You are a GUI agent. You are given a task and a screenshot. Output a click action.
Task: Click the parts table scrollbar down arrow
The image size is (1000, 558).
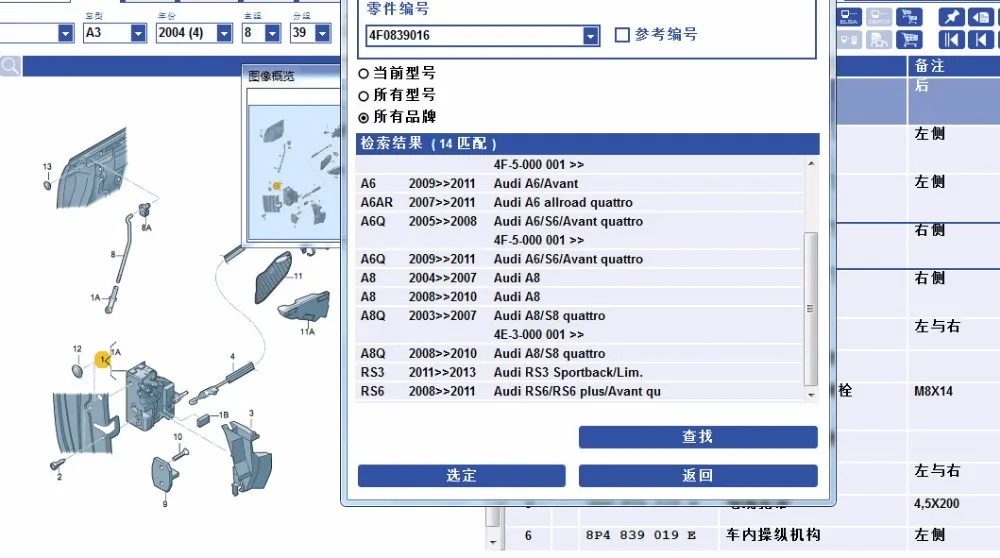coord(492,543)
